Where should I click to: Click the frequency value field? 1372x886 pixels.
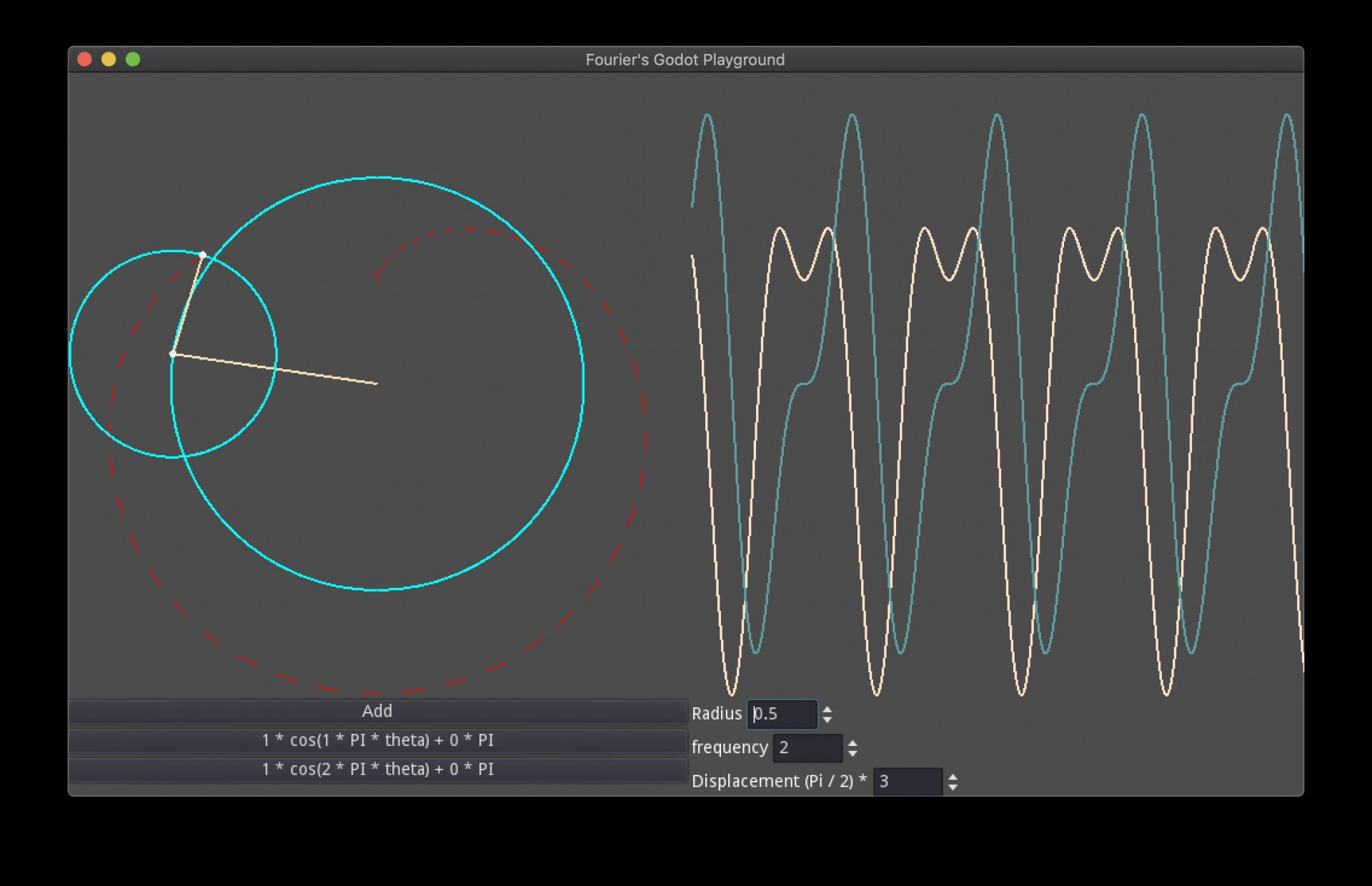pos(807,748)
